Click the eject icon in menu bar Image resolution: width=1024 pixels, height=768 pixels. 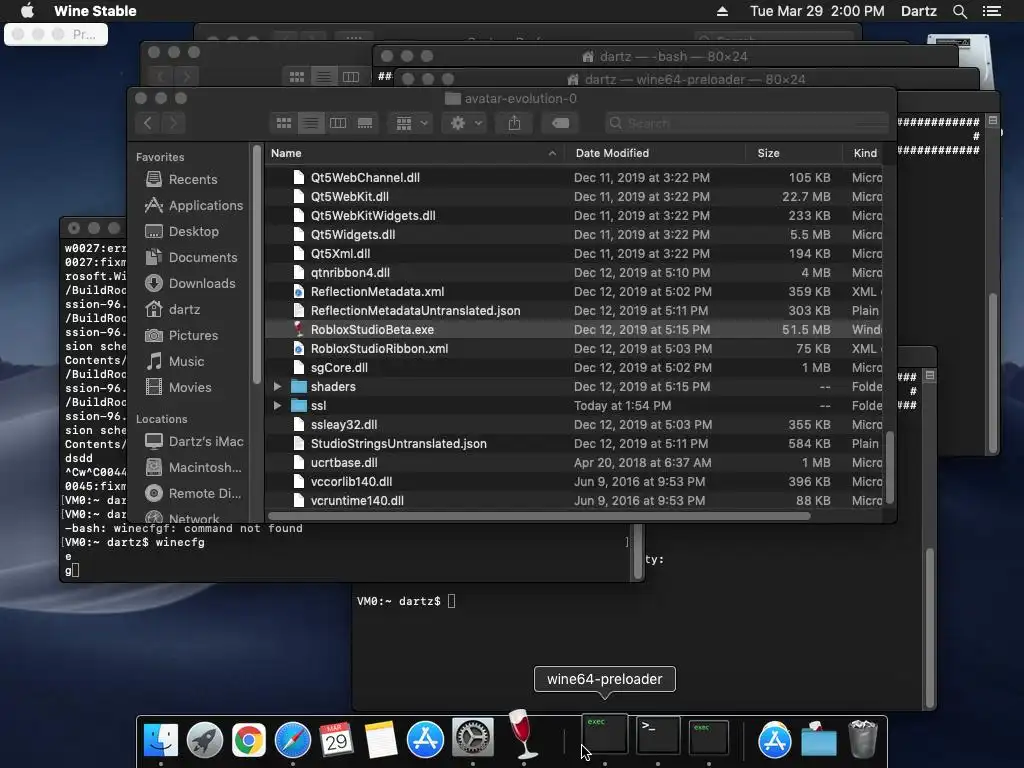point(722,11)
